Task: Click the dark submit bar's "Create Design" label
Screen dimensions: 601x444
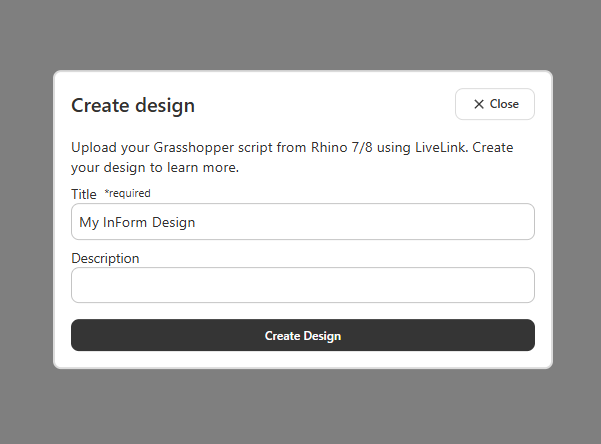Action: pyautogui.click(x=302, y=336)
